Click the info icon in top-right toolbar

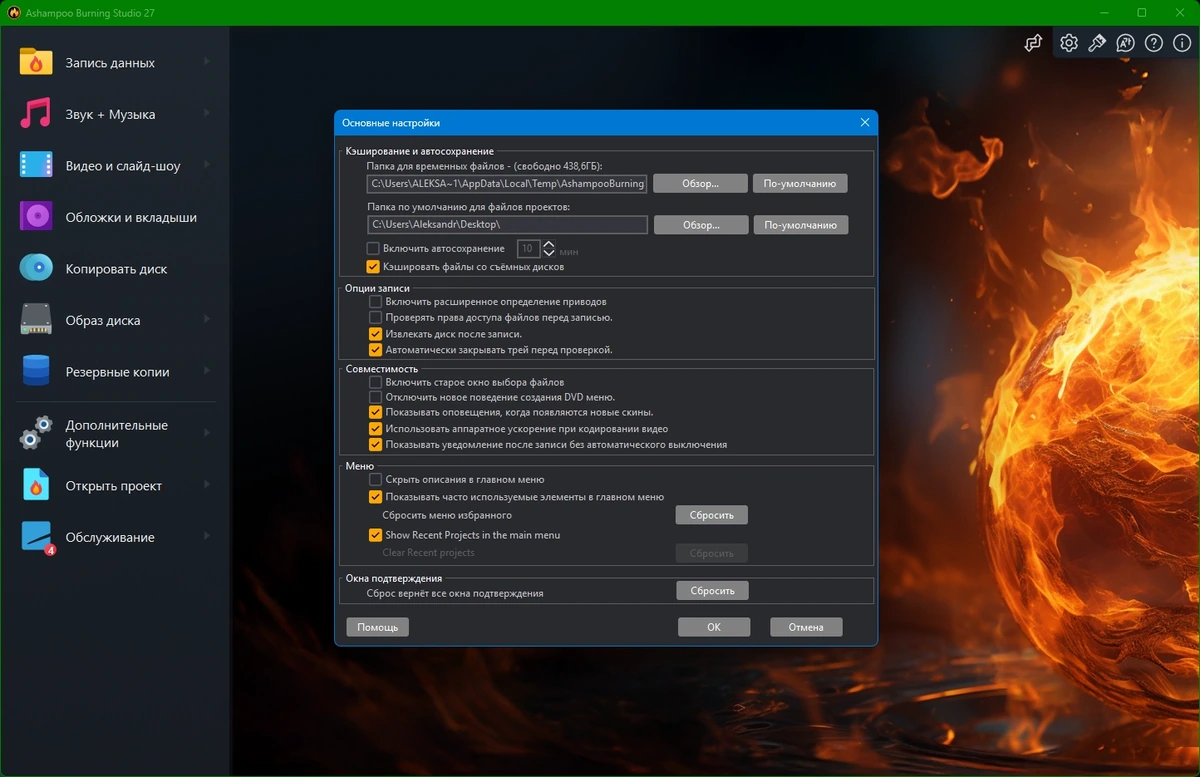(1182, 43)
